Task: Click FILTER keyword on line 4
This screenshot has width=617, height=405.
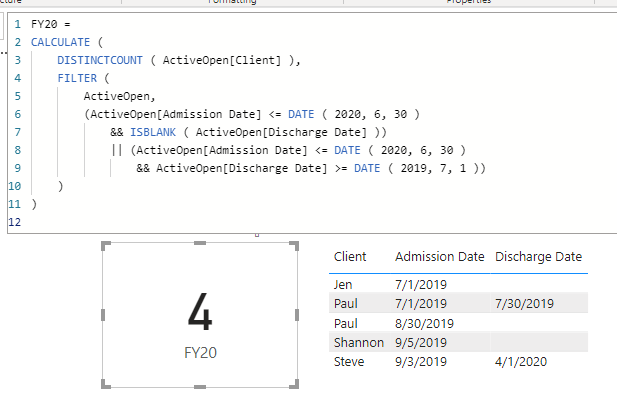Action: (x=77, y=78)
